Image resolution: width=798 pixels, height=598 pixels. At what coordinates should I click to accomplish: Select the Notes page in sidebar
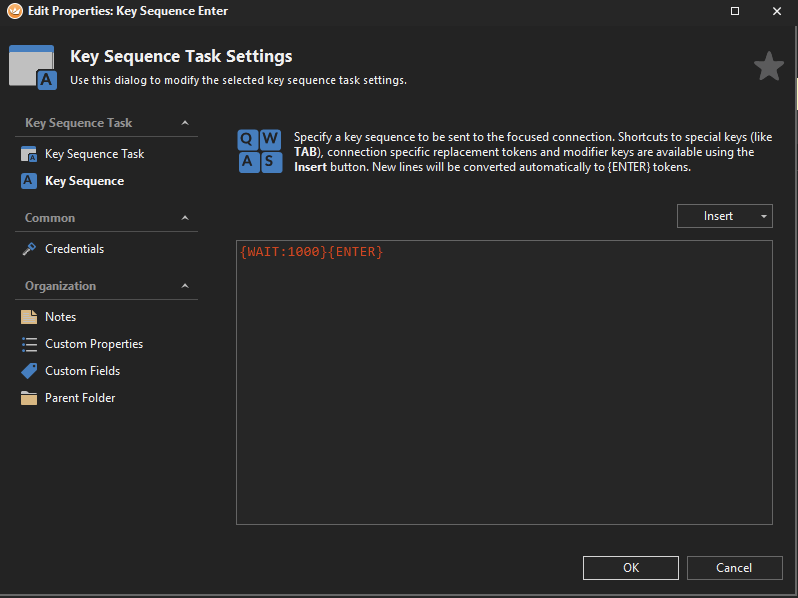point(60,317)
